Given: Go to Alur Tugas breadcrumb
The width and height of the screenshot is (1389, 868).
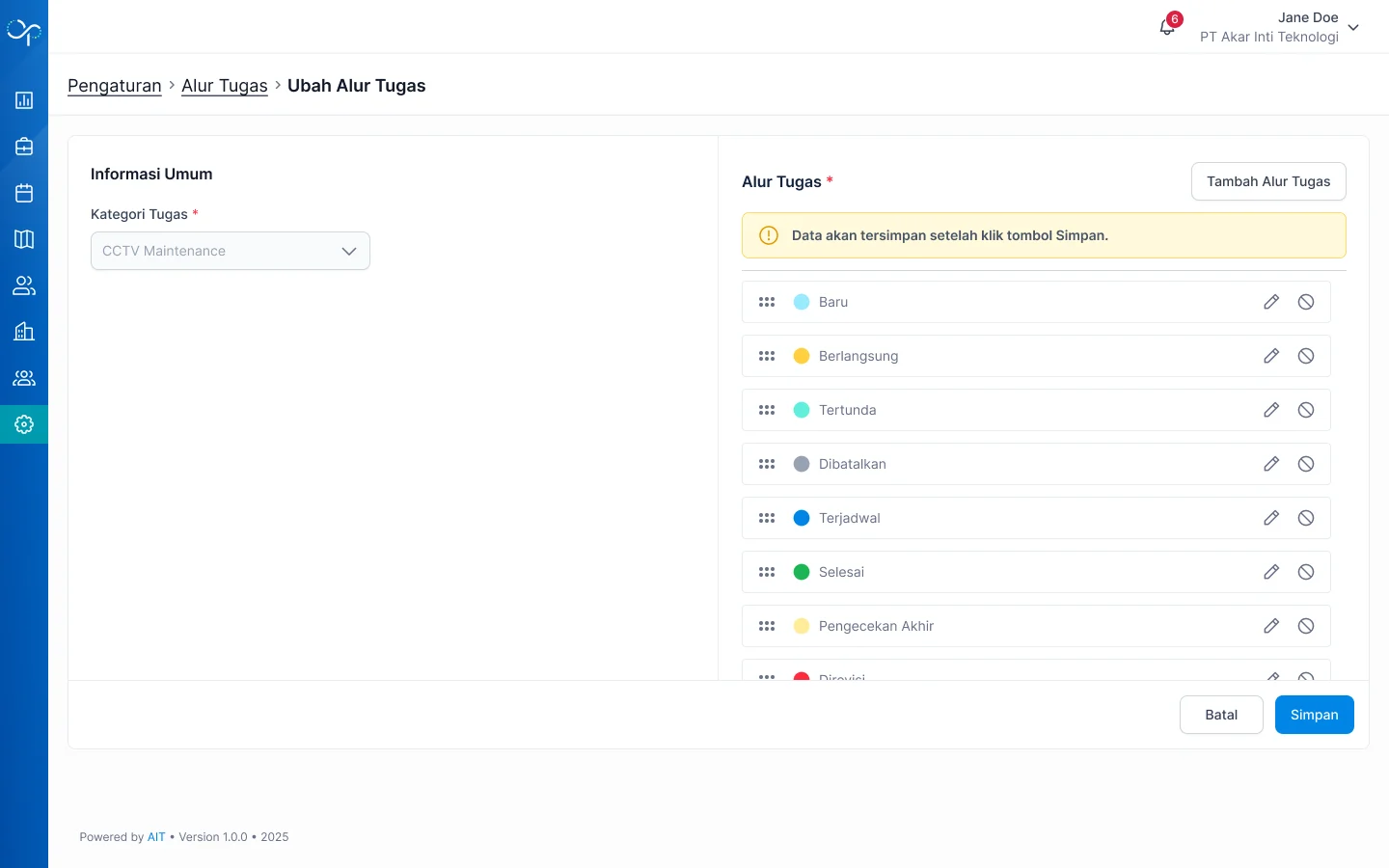Looking at the screenshot, I should coord(225,86).
